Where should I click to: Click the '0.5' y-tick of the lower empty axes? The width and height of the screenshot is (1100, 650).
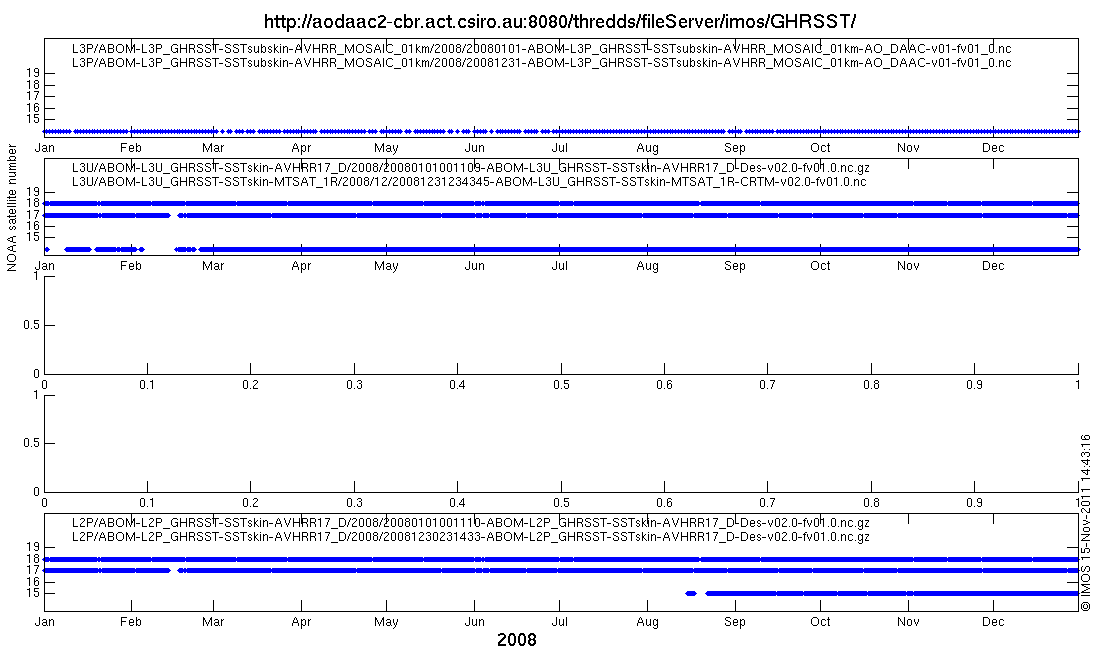[31, 443]
